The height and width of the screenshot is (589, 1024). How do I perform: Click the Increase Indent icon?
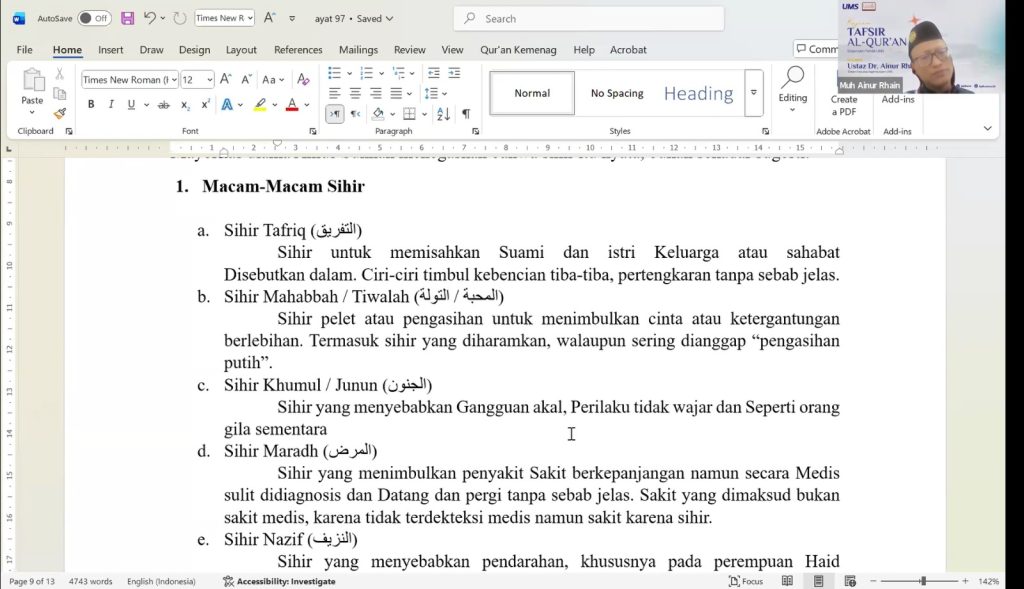tap(454, 73)
